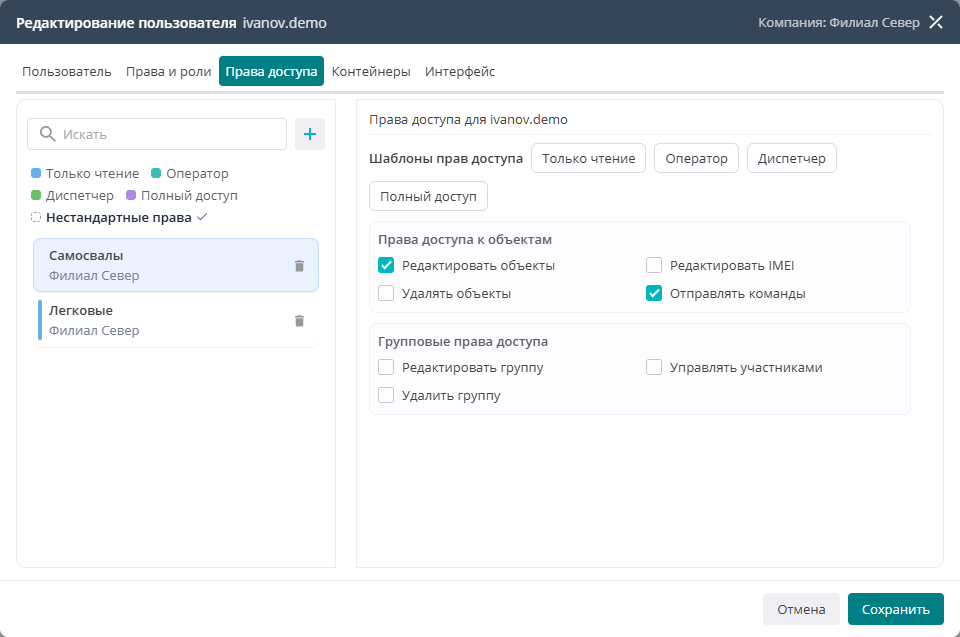Viewport: 960px width, 637px height.
Task: Click the green Диспетчер legend marker
Action: tap(36, 195)
